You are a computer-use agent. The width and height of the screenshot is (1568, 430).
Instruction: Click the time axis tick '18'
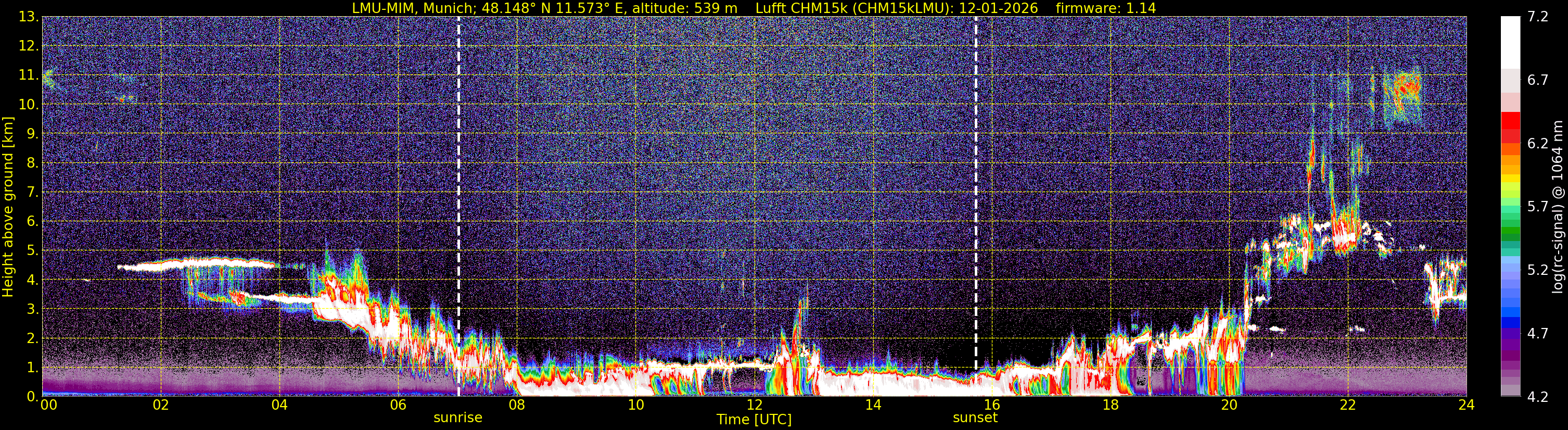[x=1110, y=406]
